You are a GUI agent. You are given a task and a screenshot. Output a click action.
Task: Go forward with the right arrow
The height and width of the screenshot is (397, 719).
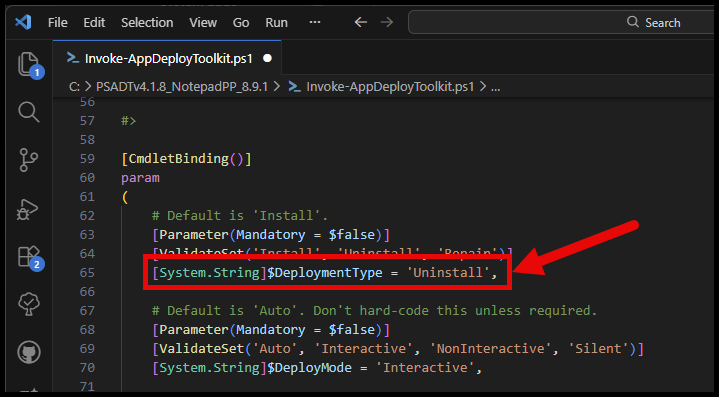tap(387, 22)
